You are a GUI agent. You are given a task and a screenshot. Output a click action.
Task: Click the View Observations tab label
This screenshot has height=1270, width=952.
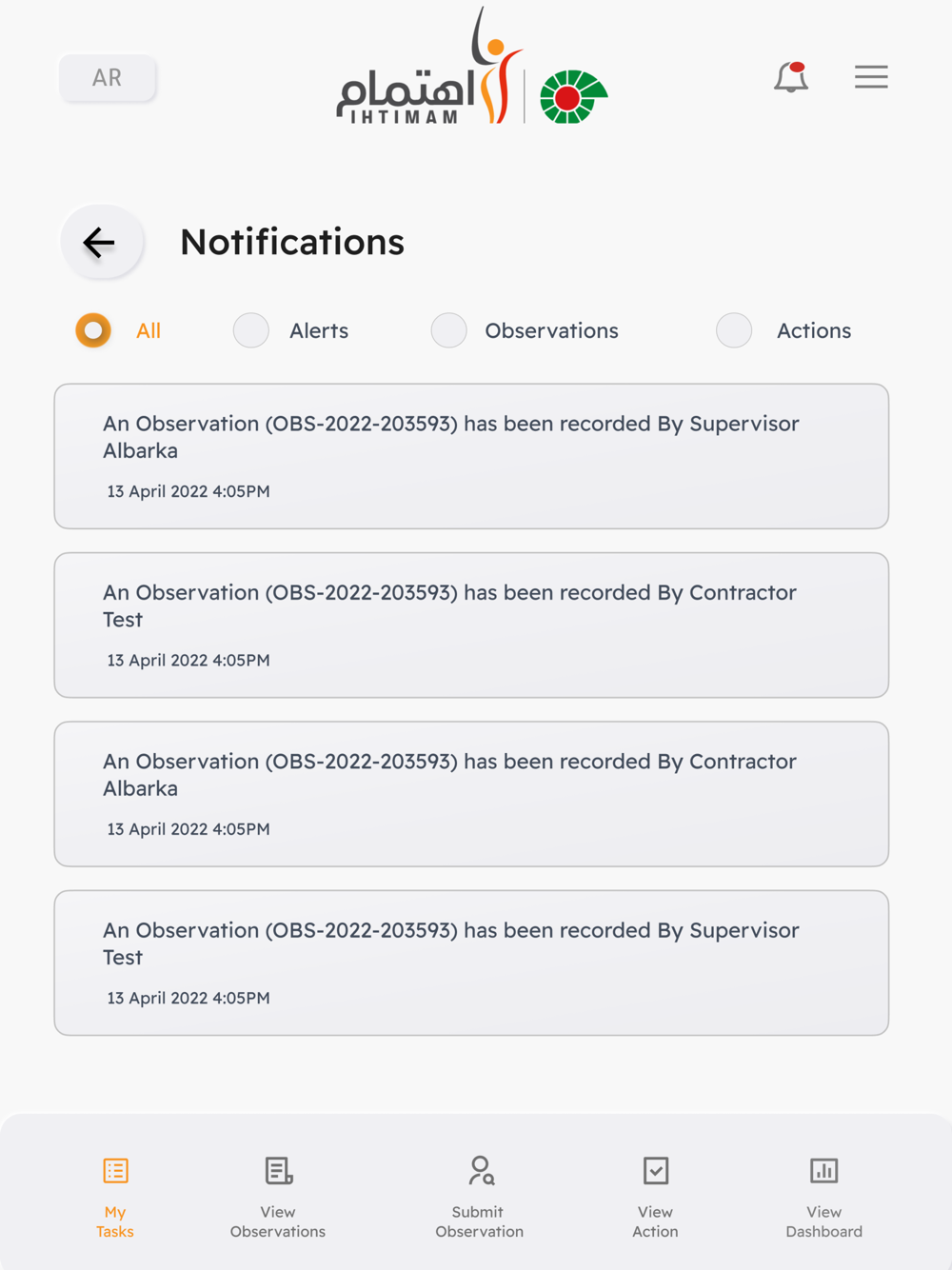pyautogui.click(x=278, y=1221)
